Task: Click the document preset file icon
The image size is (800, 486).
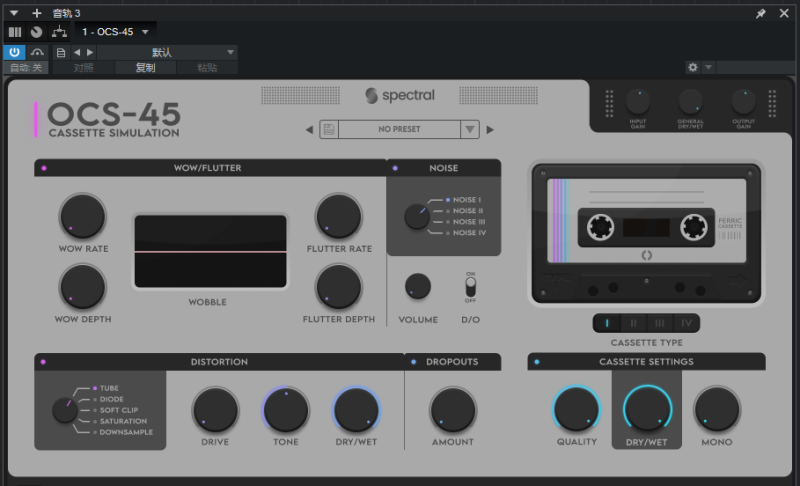Action: (61, 53)
